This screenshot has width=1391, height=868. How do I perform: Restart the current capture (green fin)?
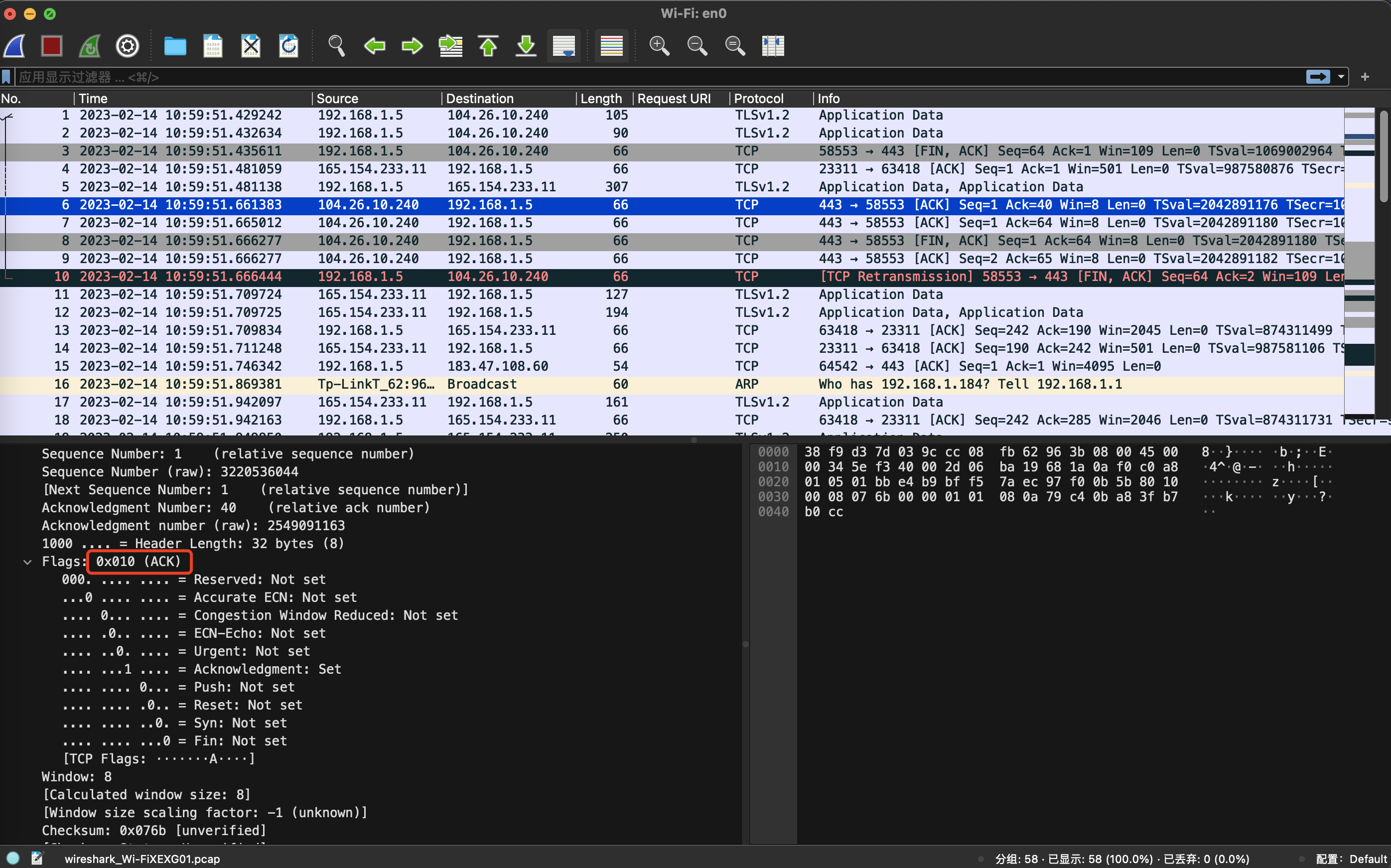[90, 46]
